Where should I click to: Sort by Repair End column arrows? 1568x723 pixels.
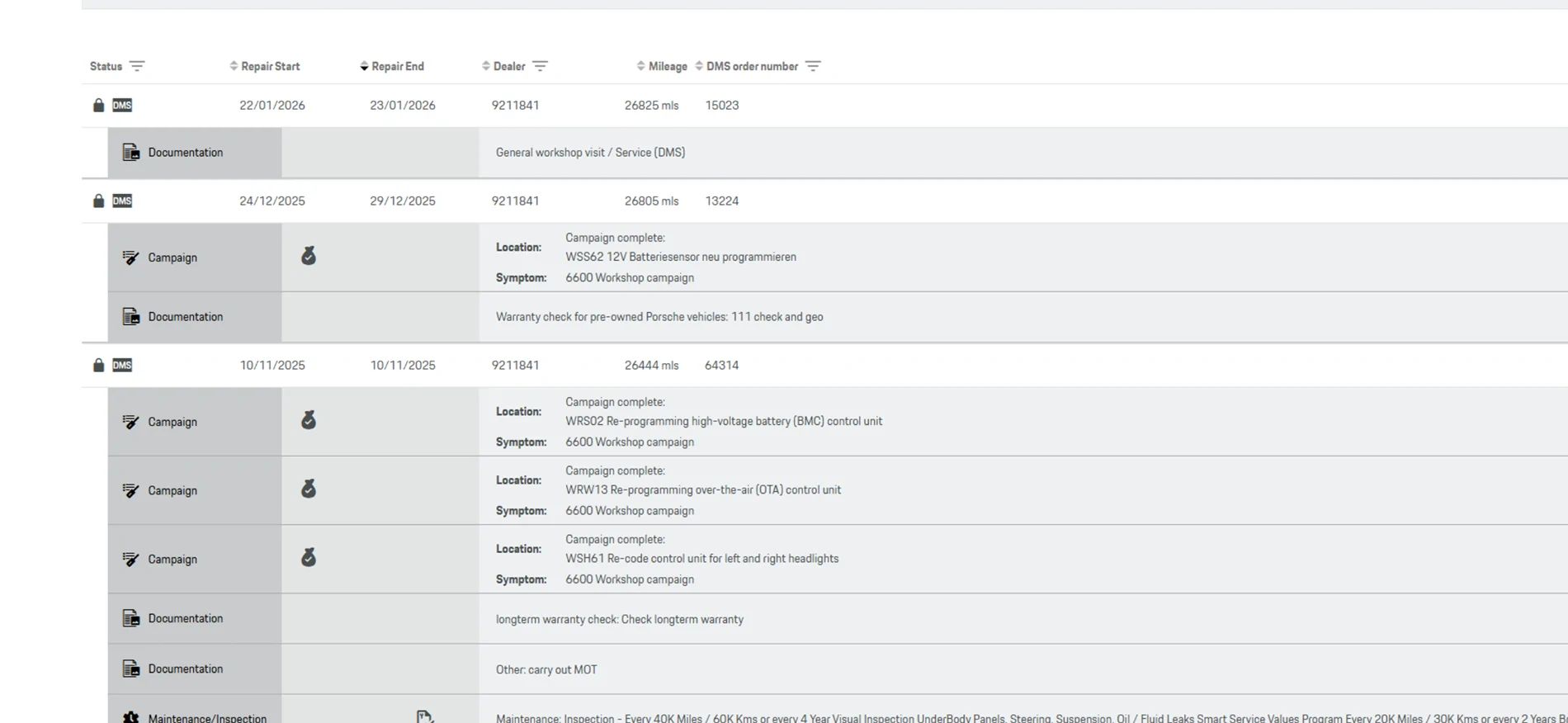[364, 66]
